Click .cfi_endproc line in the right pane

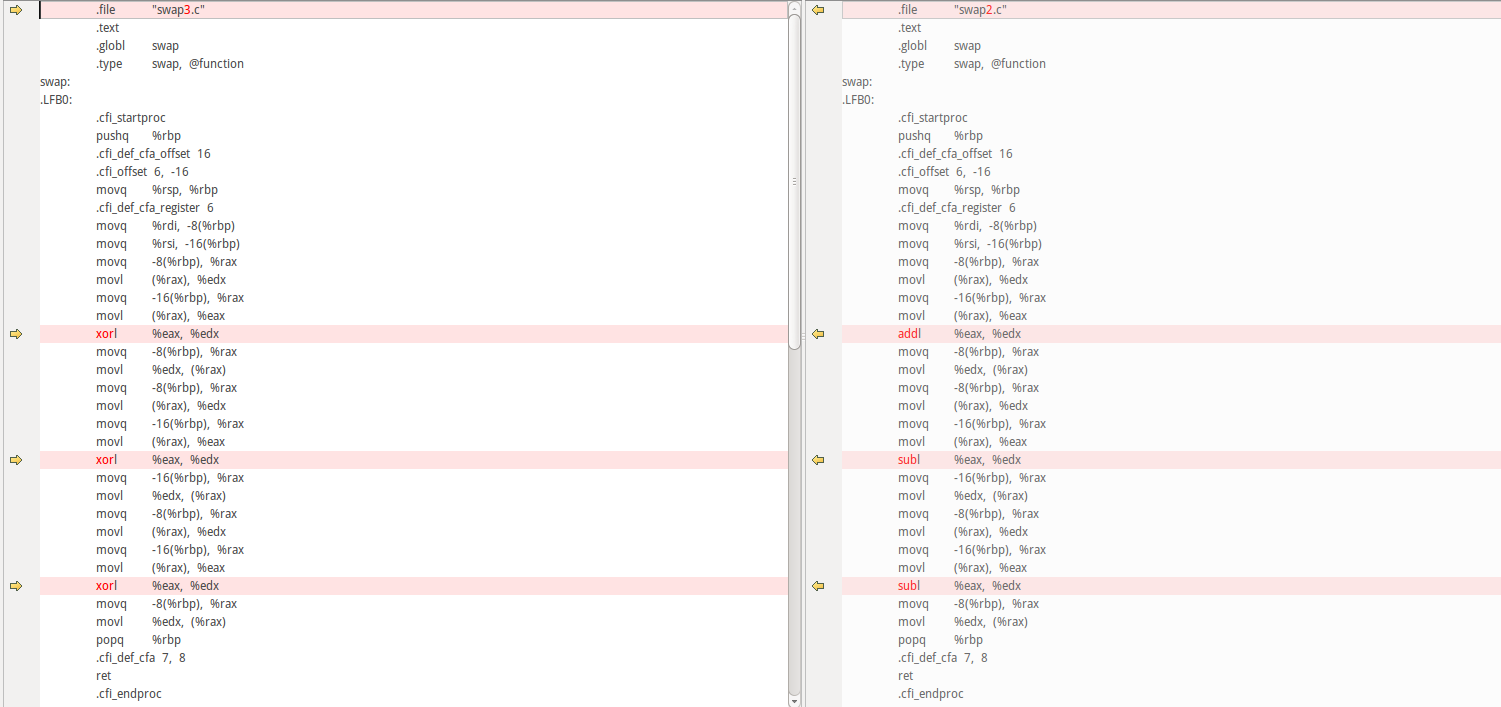(930, 694)
